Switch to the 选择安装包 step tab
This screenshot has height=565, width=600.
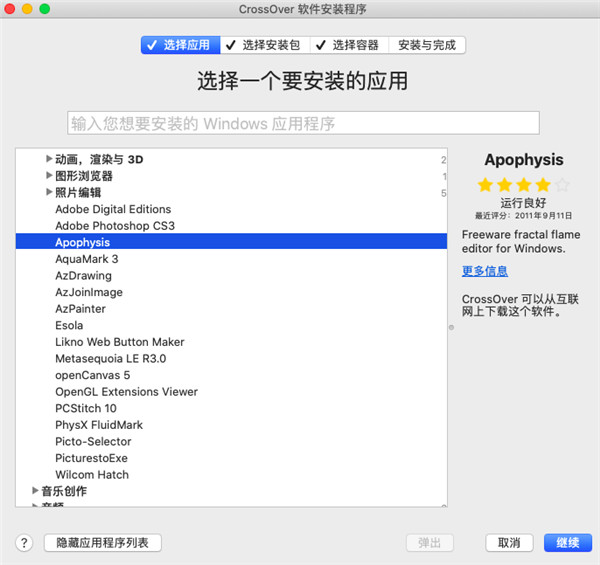click(265, 45)
